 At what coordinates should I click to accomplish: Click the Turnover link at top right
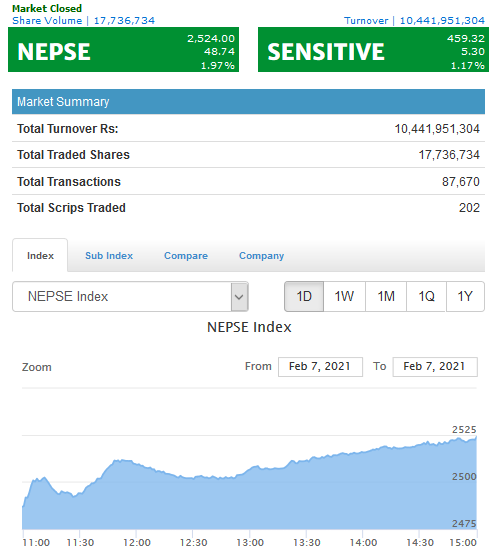(414, 20)
